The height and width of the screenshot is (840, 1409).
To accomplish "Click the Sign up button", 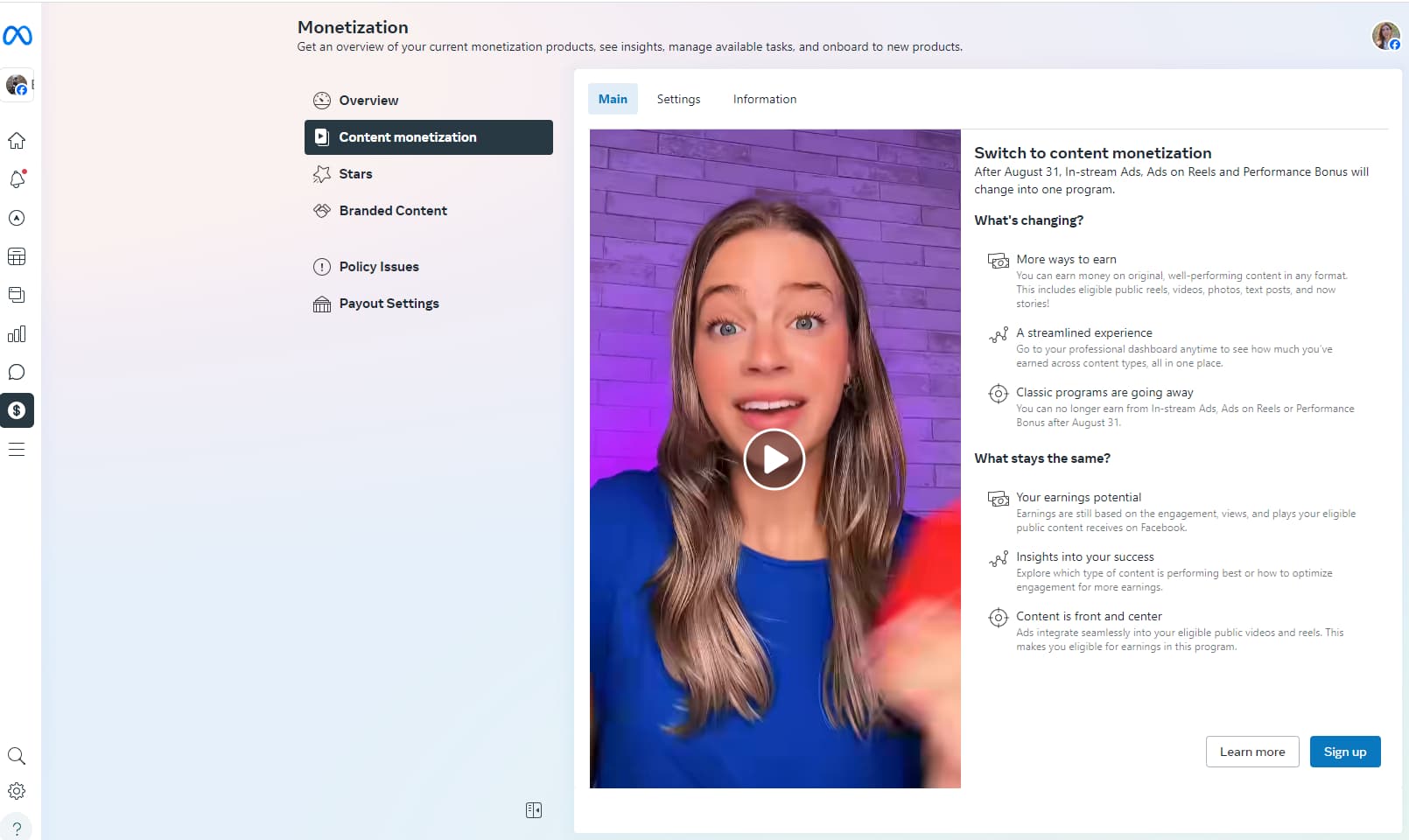I will click(x=1345, y=752).
